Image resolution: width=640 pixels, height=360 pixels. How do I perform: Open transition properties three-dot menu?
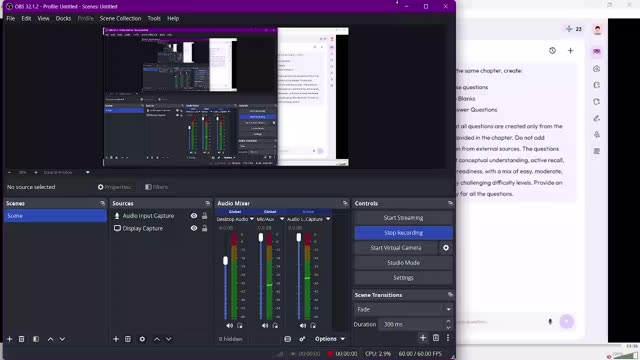[x=448, y=338]
